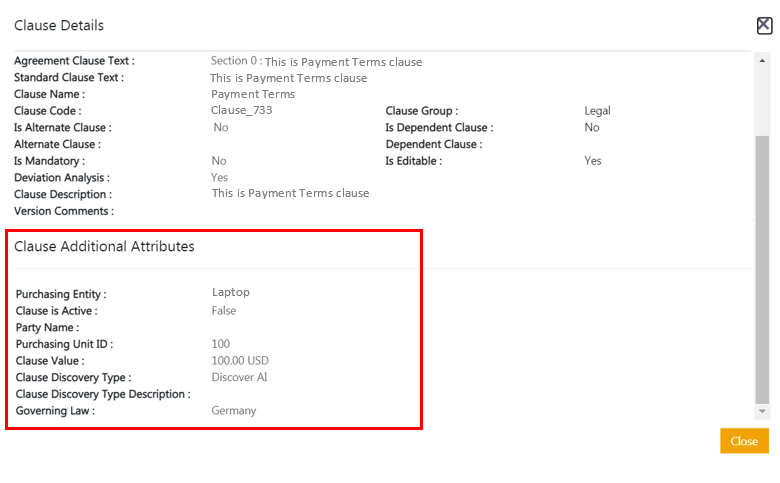Select the Payment Terms clause name value
Screen dimensions: 780x483
point(253,95)
